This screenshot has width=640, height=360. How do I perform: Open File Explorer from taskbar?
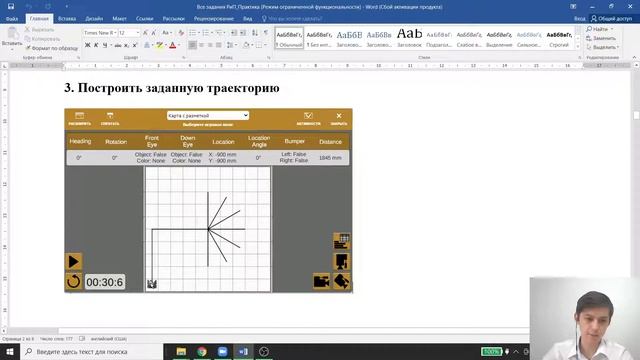click(181, 351)
